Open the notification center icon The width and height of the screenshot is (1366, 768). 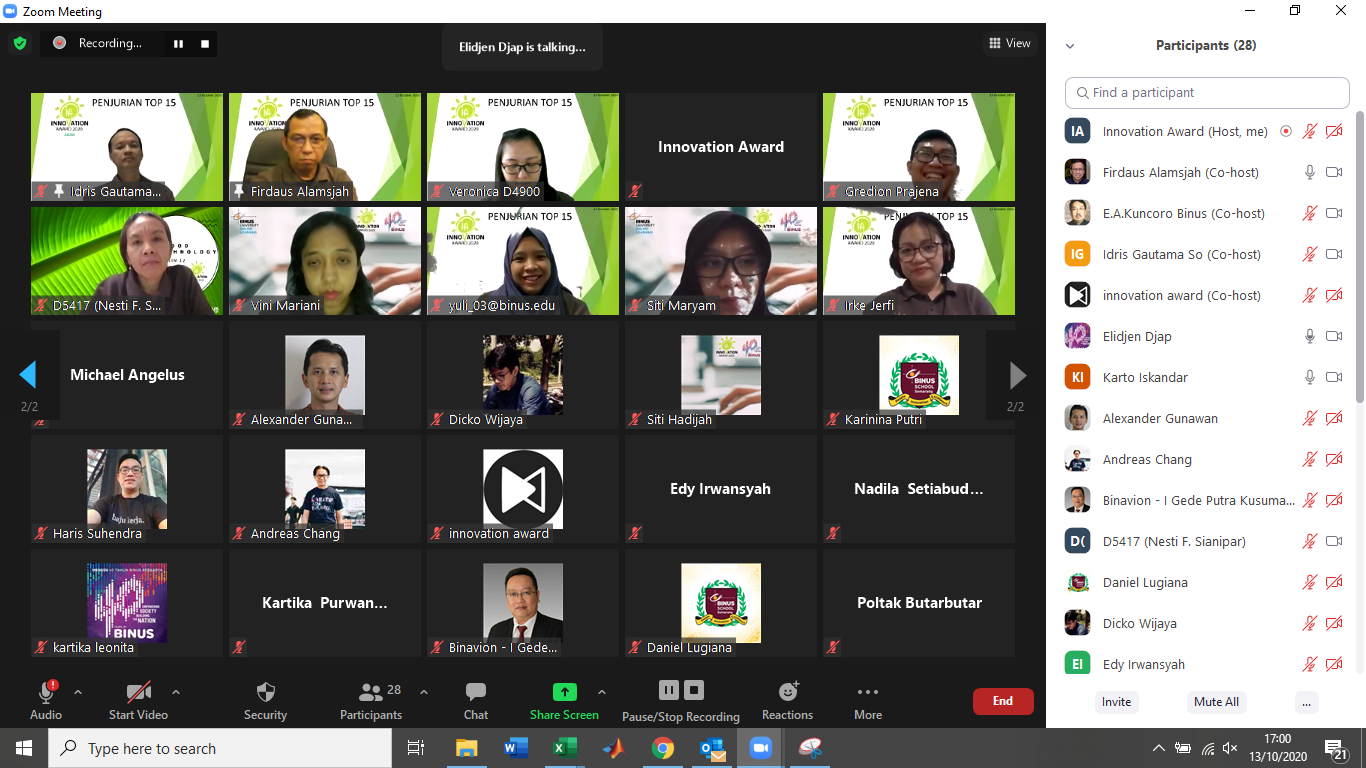[1337, 749]
